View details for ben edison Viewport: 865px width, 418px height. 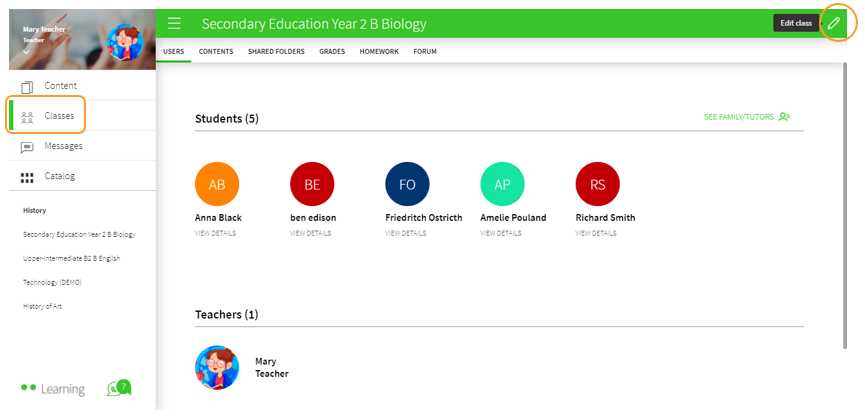[309, 233]
